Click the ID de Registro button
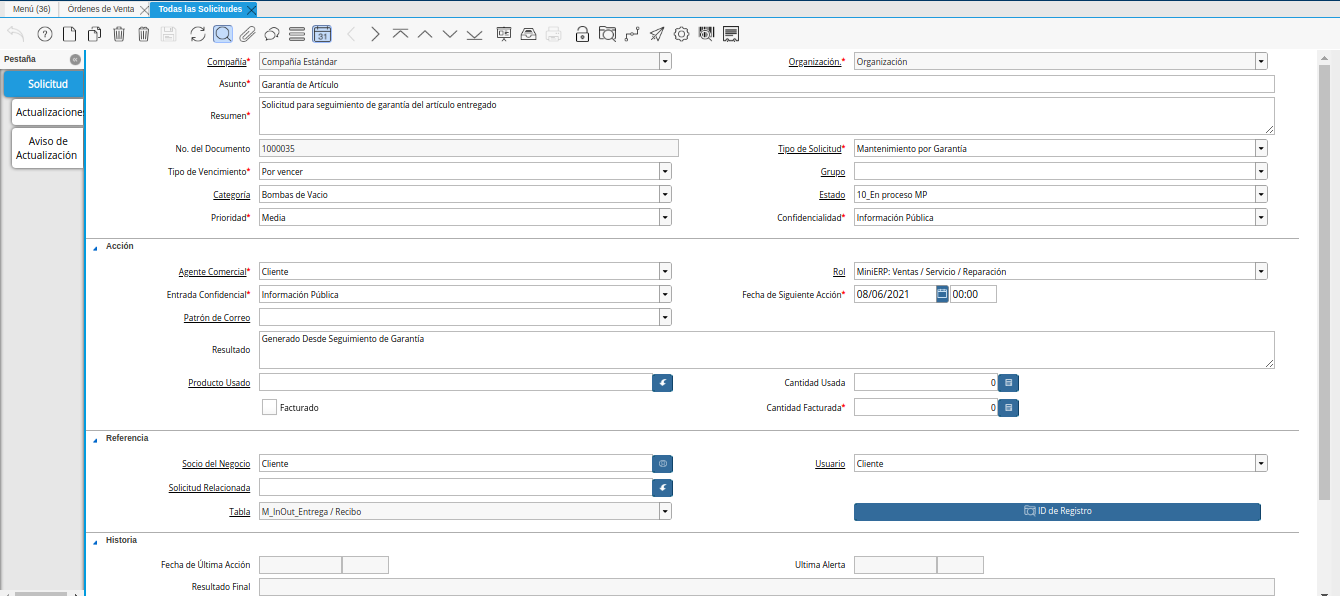 pos(1057,511)
